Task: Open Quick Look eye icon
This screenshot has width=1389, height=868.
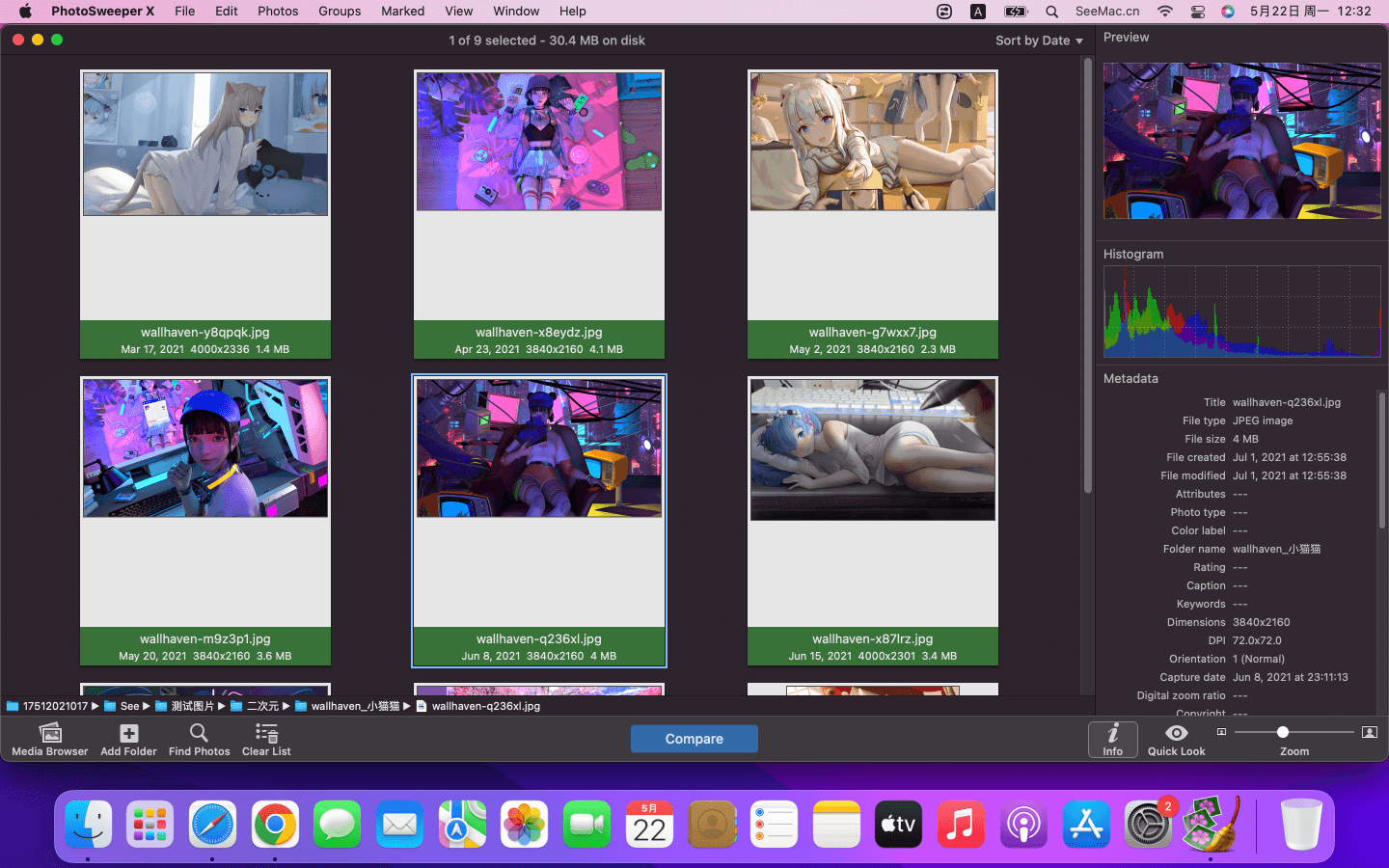Action: pyautogui.click(x=1176, y=733)
